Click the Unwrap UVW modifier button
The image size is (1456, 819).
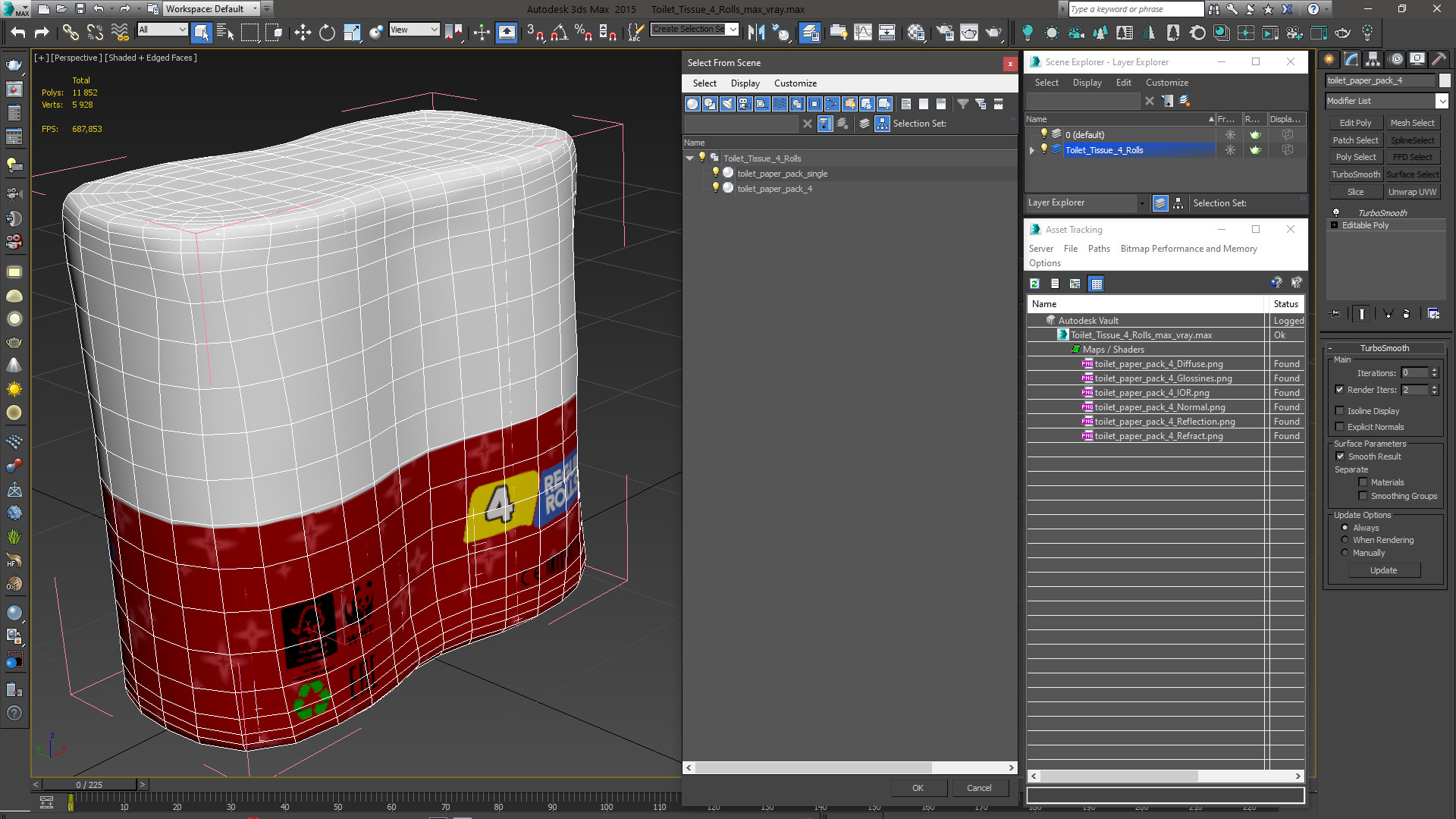[x=1412, y=192]
